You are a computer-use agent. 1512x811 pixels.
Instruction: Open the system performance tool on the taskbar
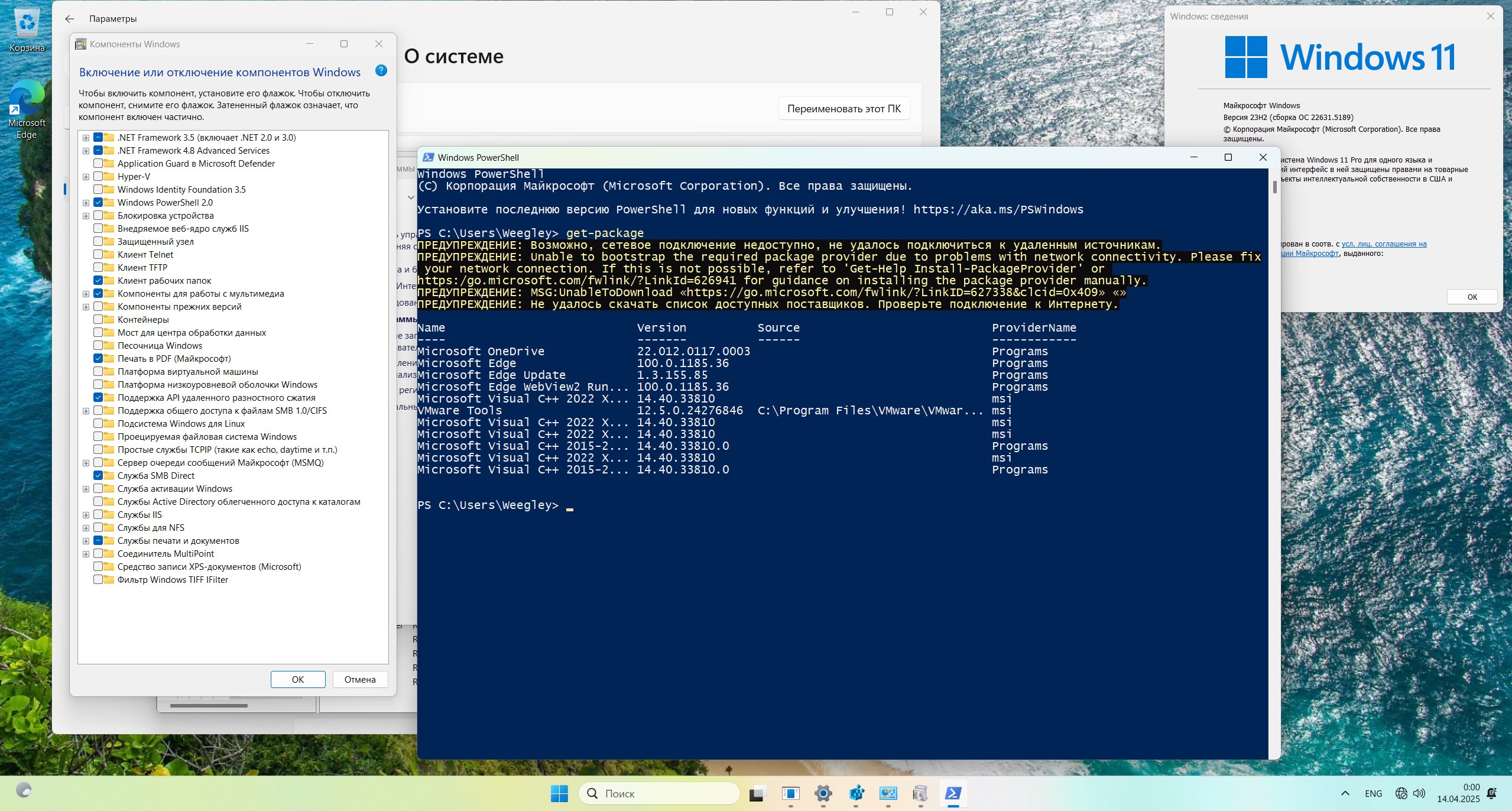tap(888, 792)
